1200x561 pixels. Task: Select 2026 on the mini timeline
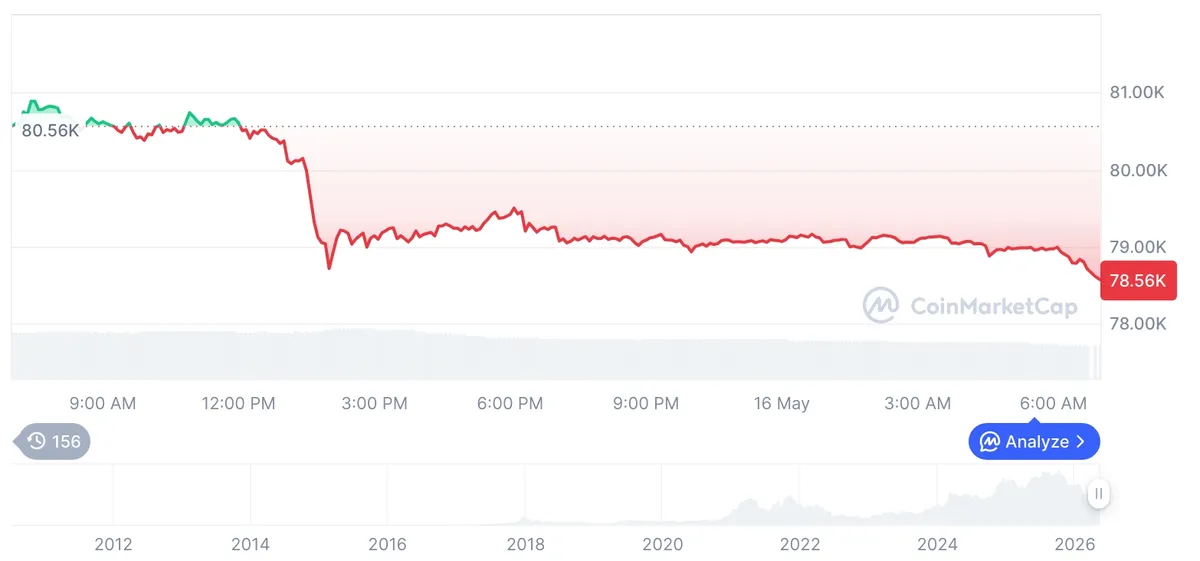(1075, 544)
